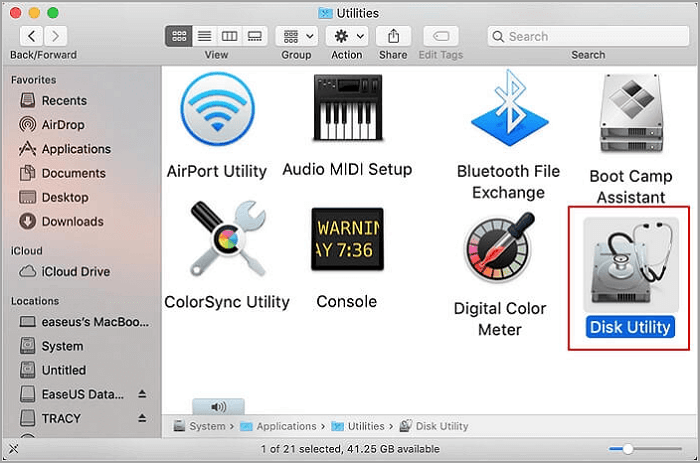Open Applications in the sidebar
Screen dimensions: 700x463
tap(76, 149)
